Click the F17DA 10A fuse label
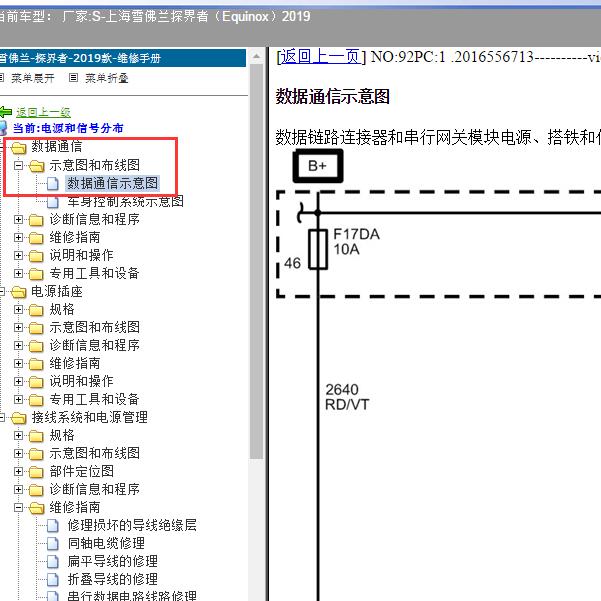Screen dimensions: 601x601 (x=356, y=242)
